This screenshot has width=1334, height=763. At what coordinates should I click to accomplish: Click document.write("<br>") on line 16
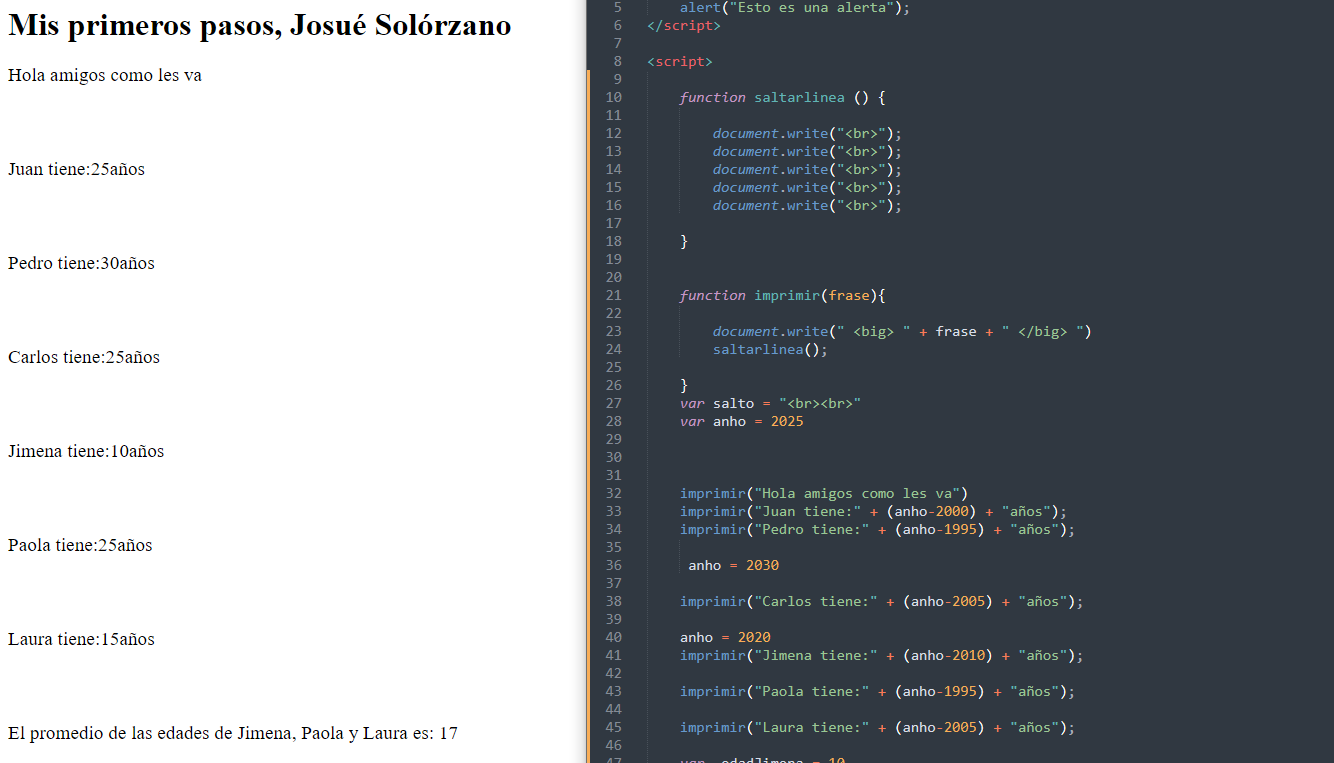coord(807,205)
